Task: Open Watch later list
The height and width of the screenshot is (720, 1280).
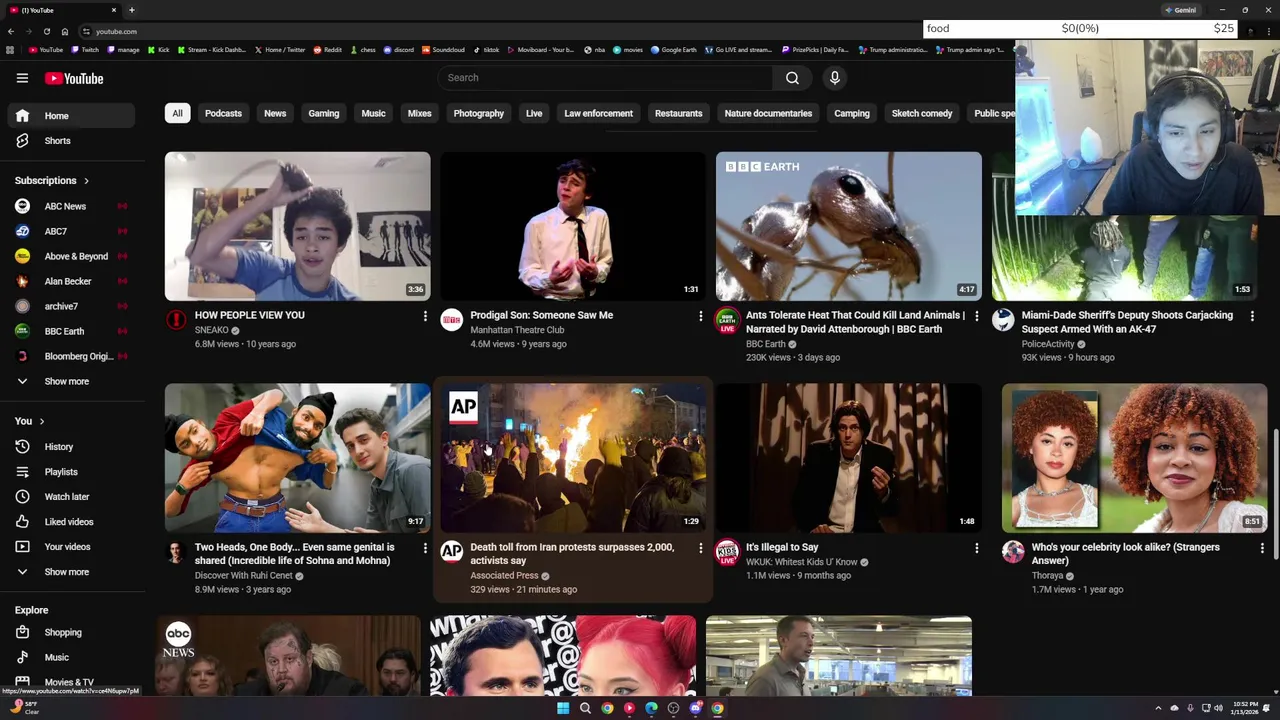Action: pyautogui.click(x=68, y=497)
